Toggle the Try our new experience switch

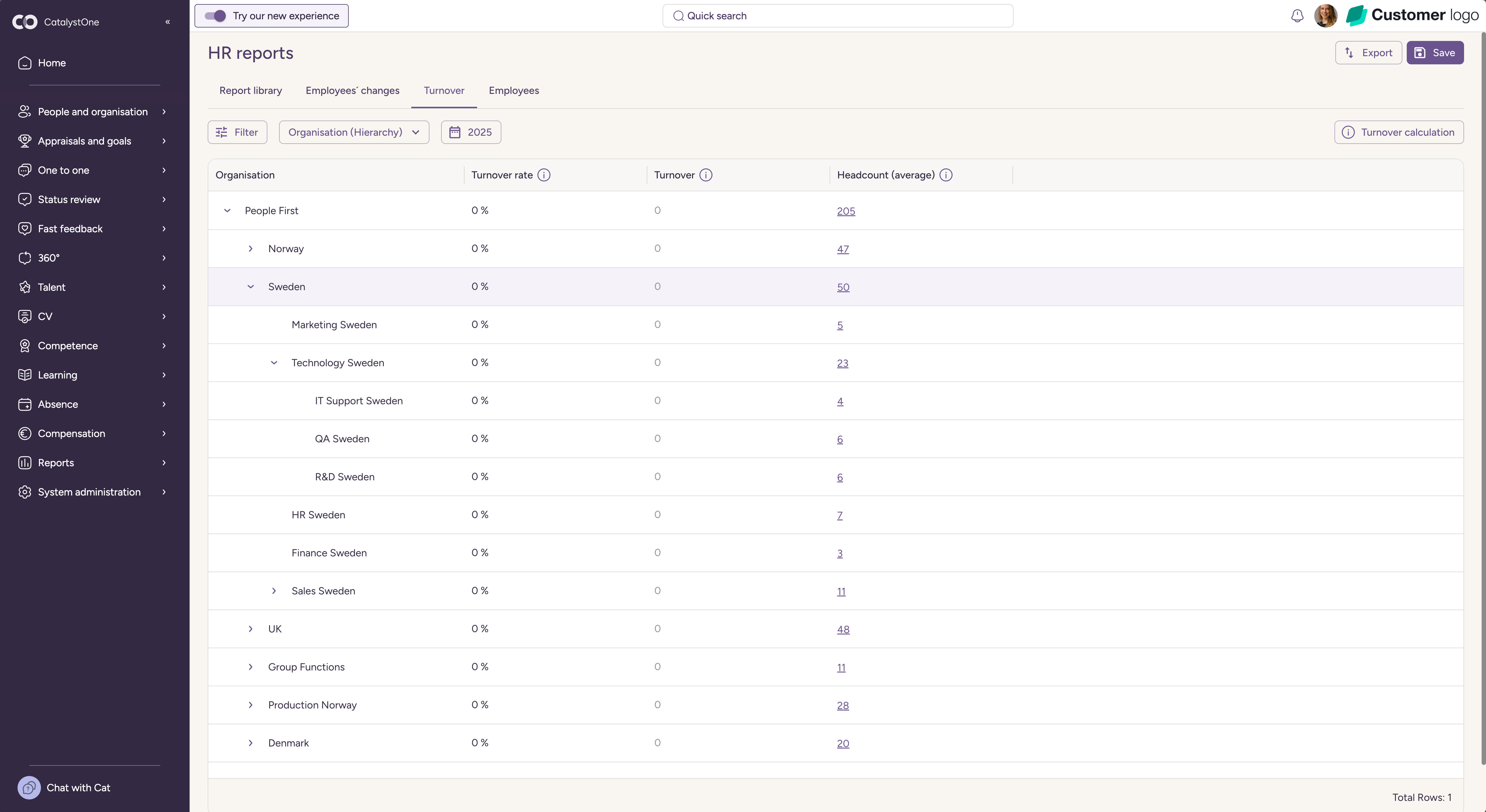pyautogui.click(x=215, y=16)
